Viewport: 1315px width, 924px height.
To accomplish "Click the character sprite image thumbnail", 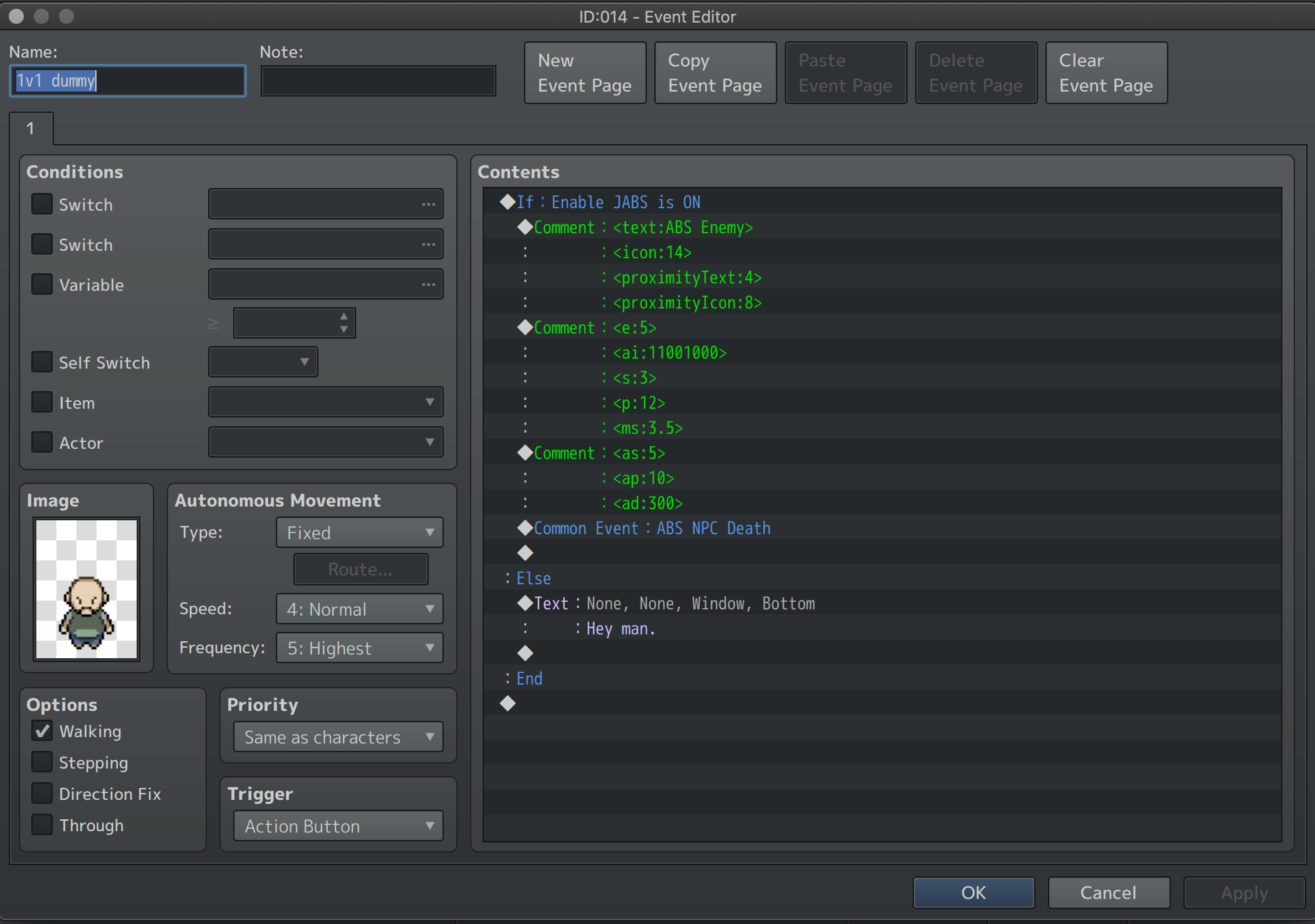I will click(x=86, y=589).
